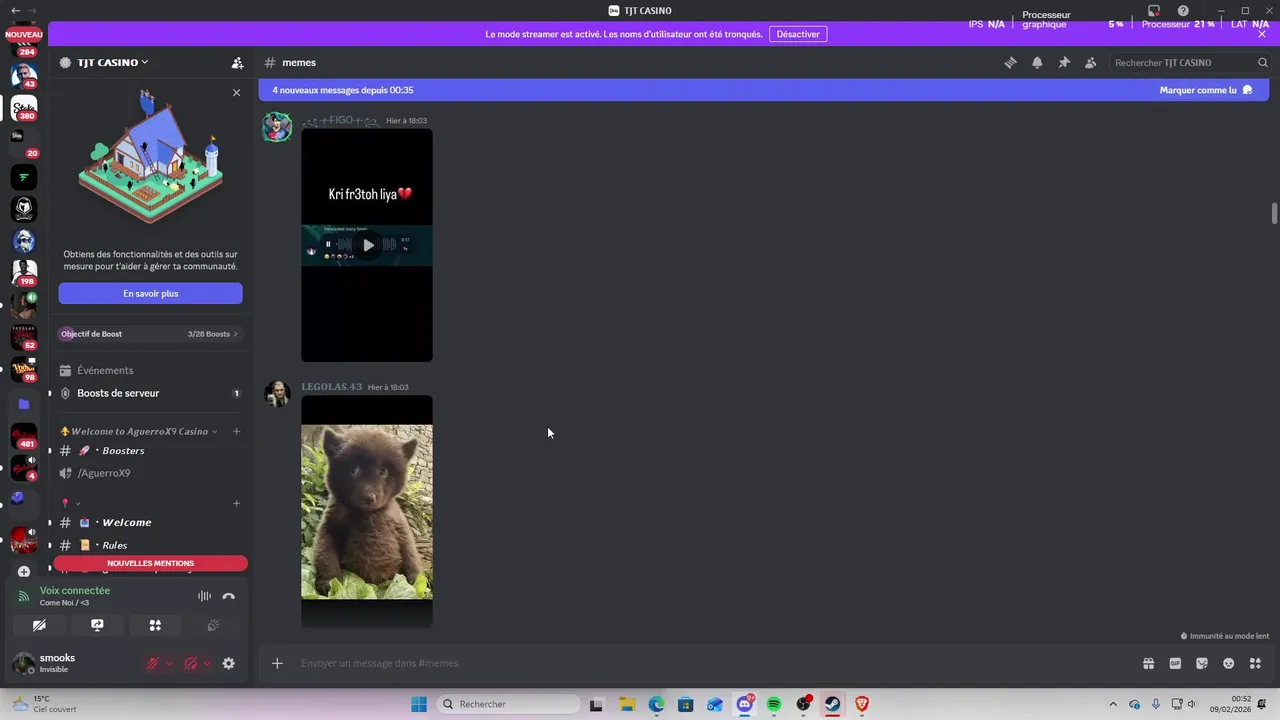The height and width of the screenshot is (720, 1280).
Task: Add channel to the pin emoji category
Action: coord(237,503)
